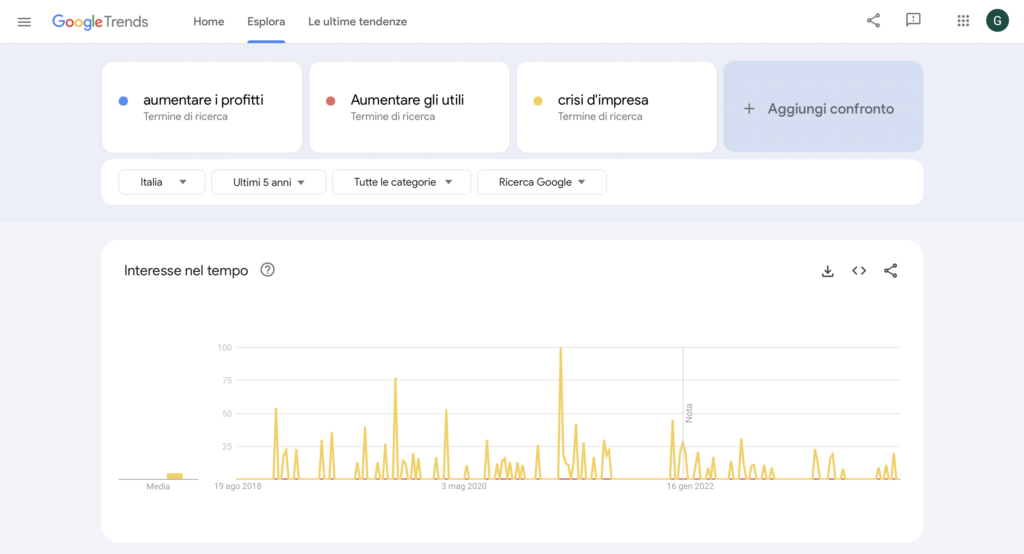
Task: Open help for Interesse nel tempo
Action: 267,270
